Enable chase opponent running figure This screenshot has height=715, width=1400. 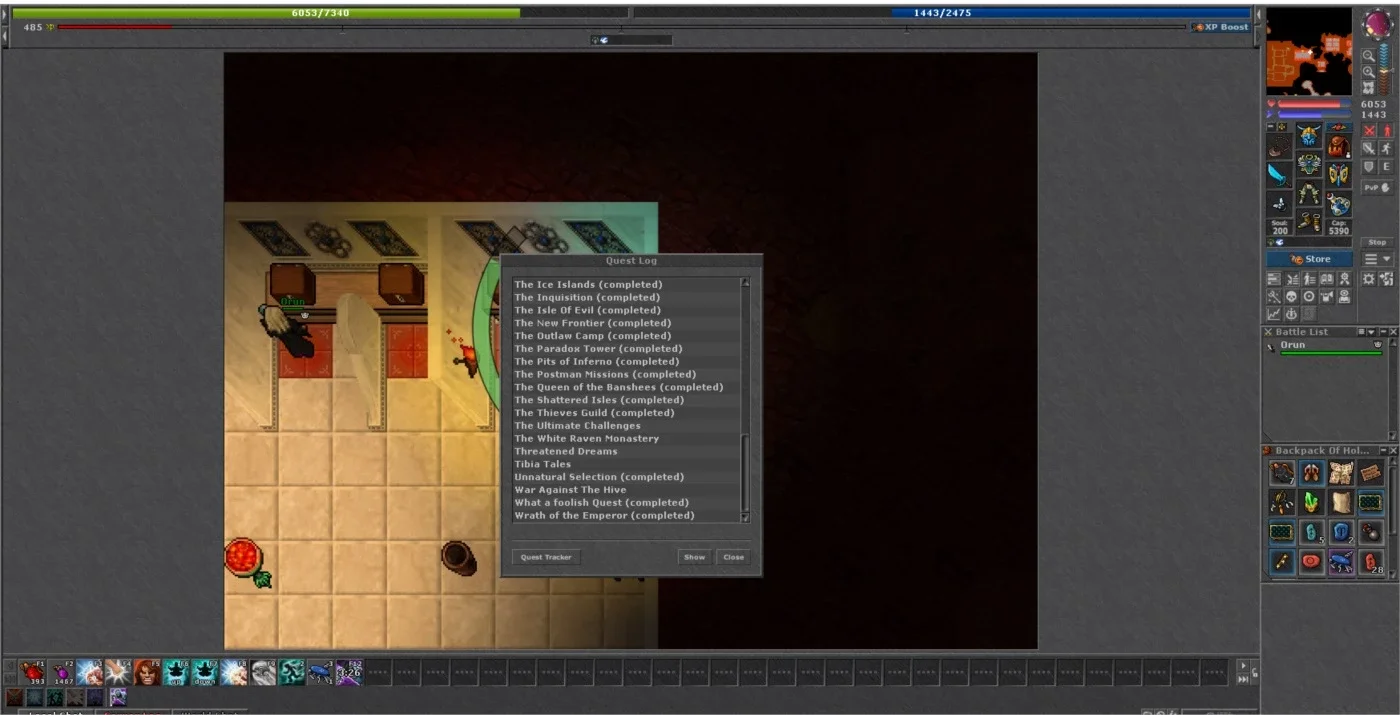click(1386, 149)
